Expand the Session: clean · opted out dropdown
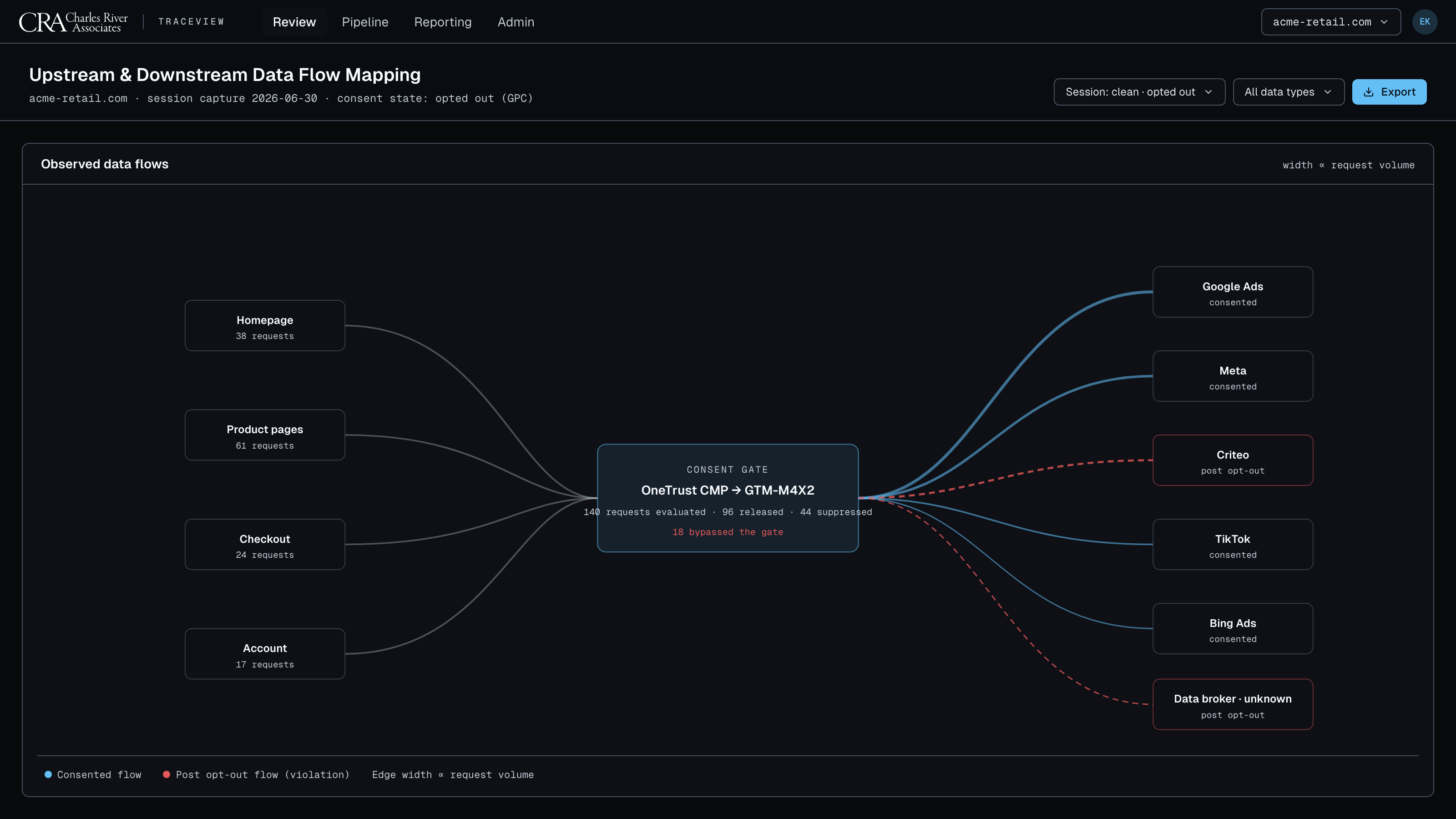Viewport: 1456px width, 819px height. (1139, 91)
